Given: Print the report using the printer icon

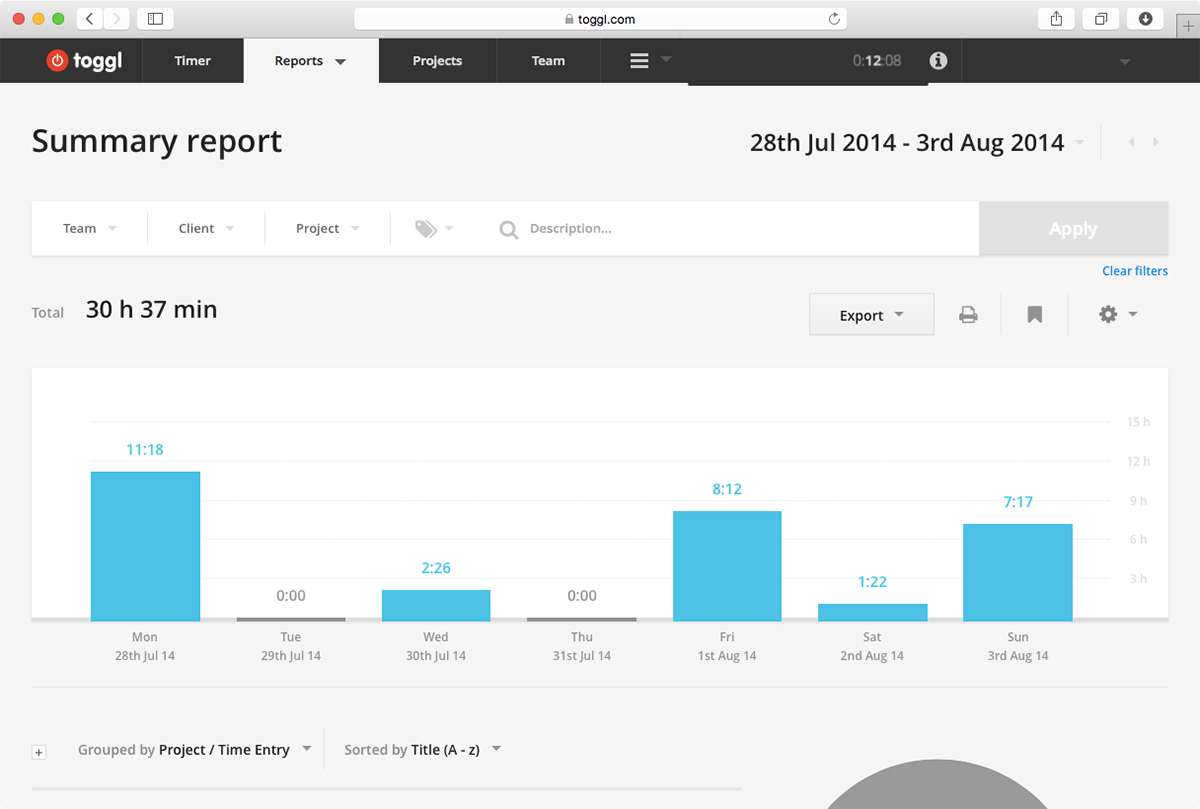Looking at the screenshot, I should click(x=968, y=315).
